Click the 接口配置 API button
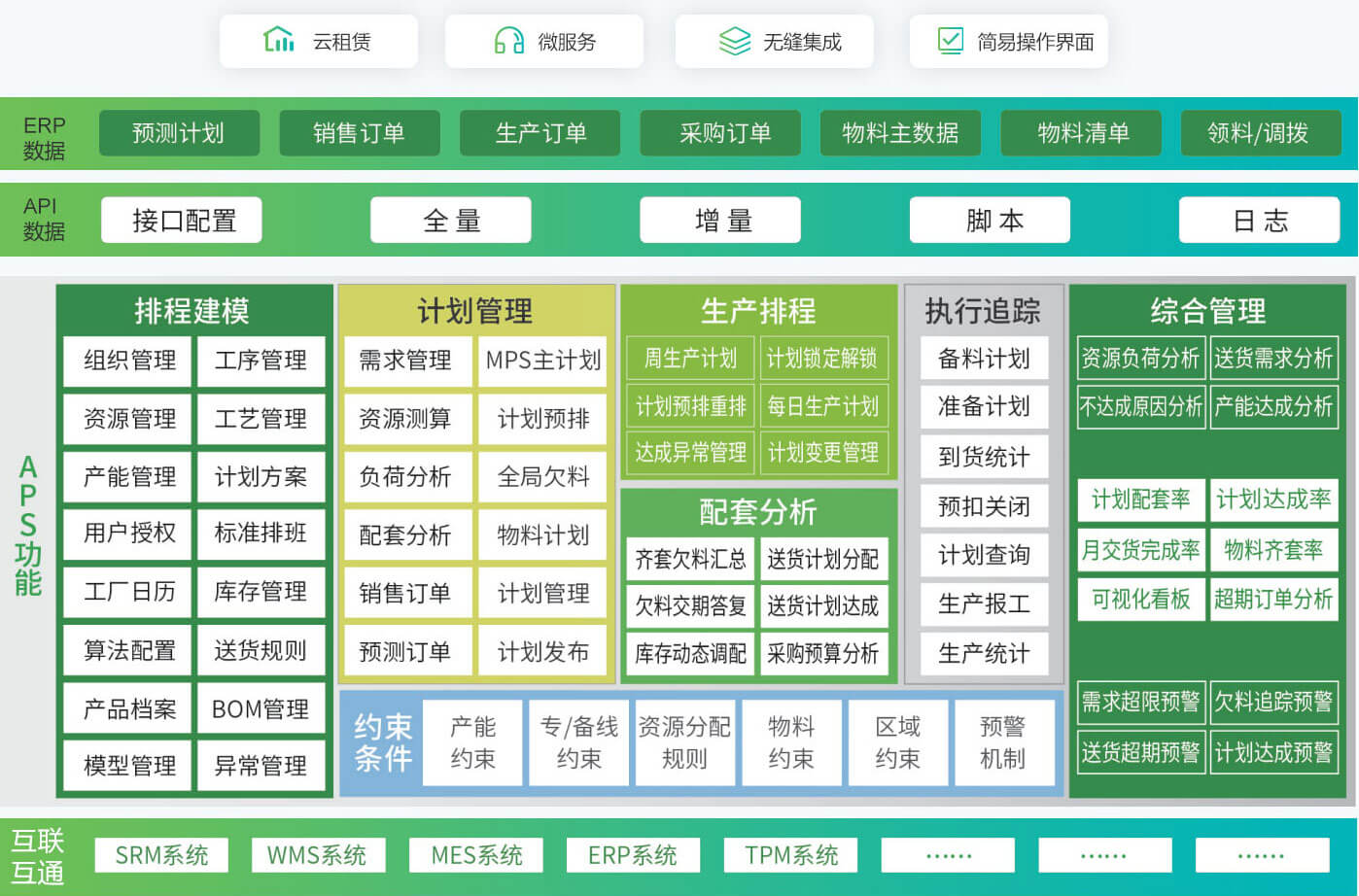This screenshot has width=1359, height=896. 182,221
